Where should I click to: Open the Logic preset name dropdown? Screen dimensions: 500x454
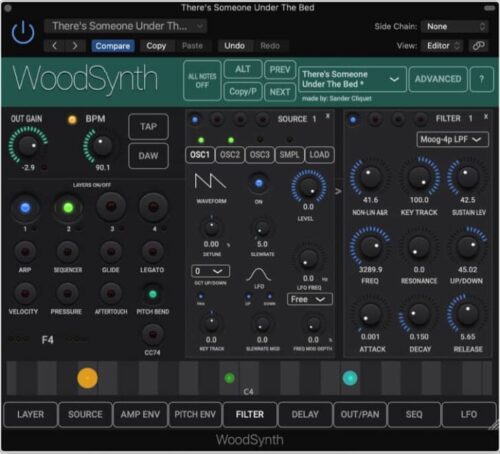click(126, 26)
